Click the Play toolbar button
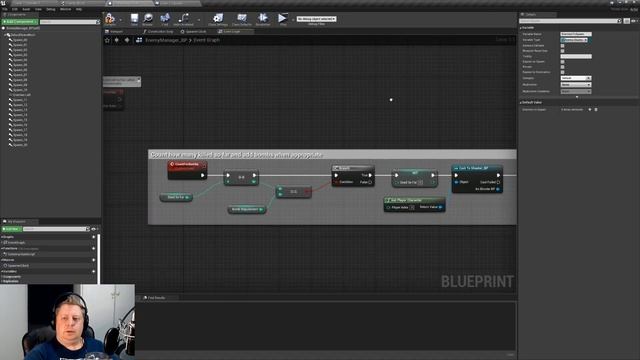This screenshot has height=360, width=640. (282, 19)
